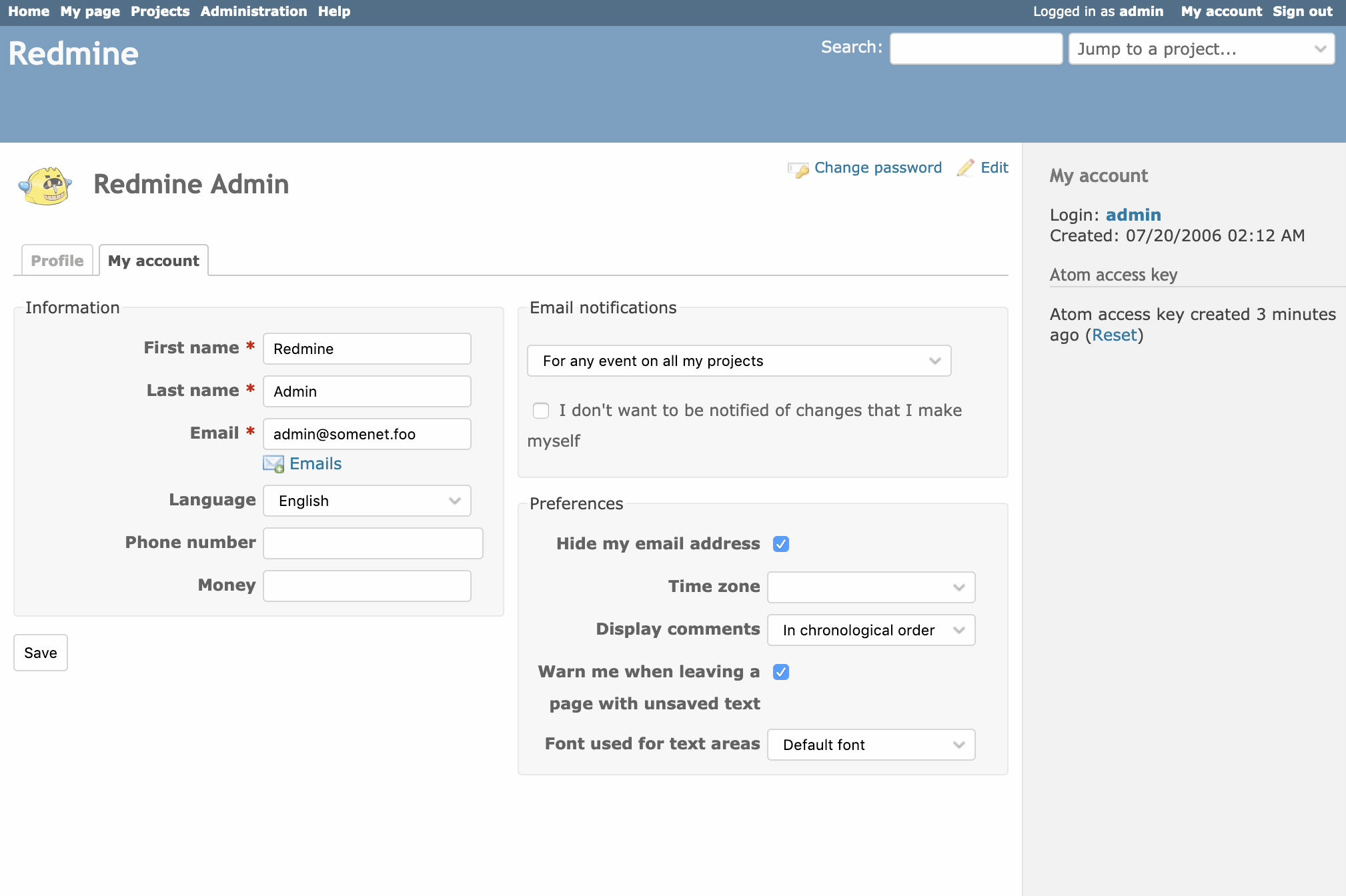The width and height of the screenshot is (1346, 896).
Task: Open My account in top-right menu
Action: coord(1221,11)
